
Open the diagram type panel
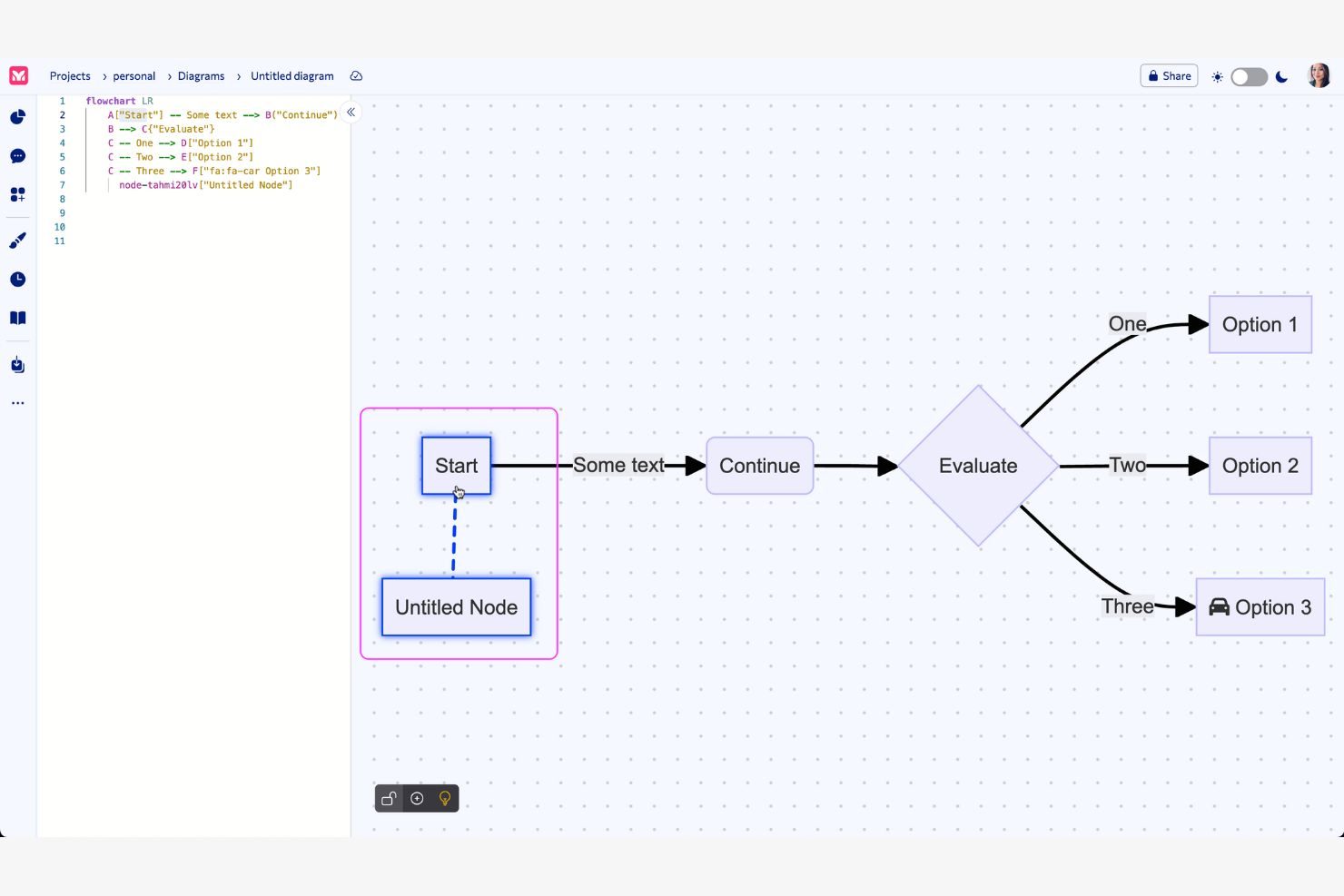tap(17, 116)
